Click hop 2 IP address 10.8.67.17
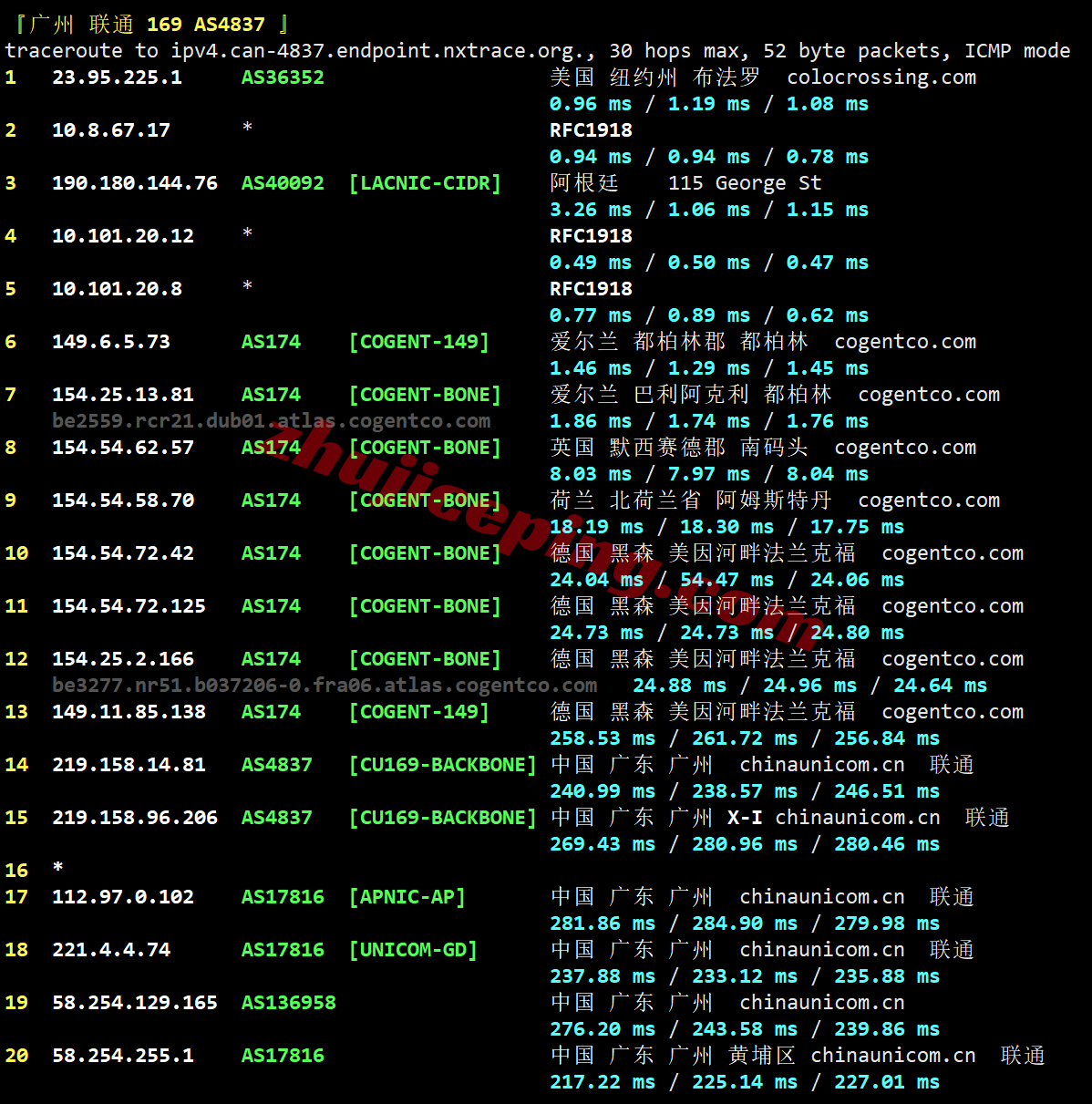Image resolution: width=1092 pixels, height=1104 pixels. coord(111,130)
